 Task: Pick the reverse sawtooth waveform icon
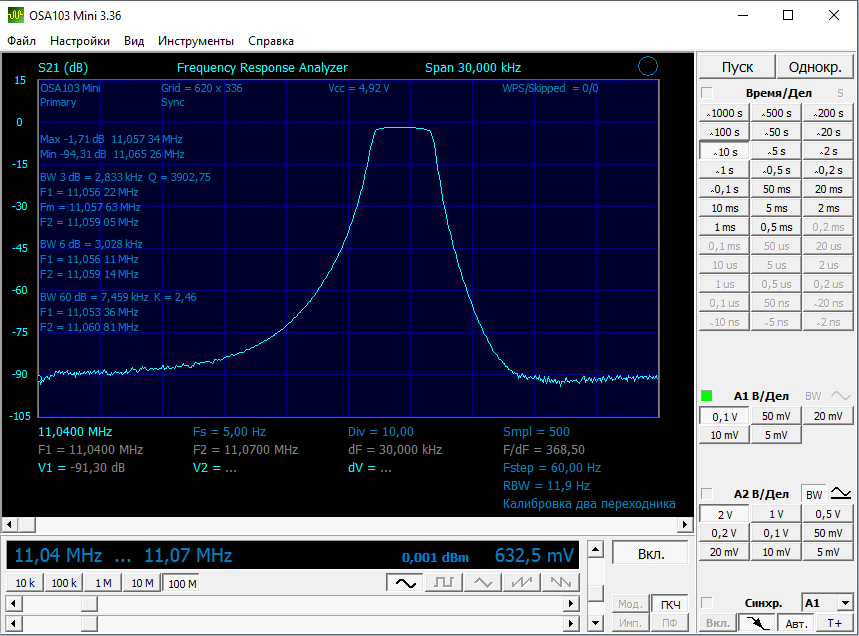coord(561,582)
